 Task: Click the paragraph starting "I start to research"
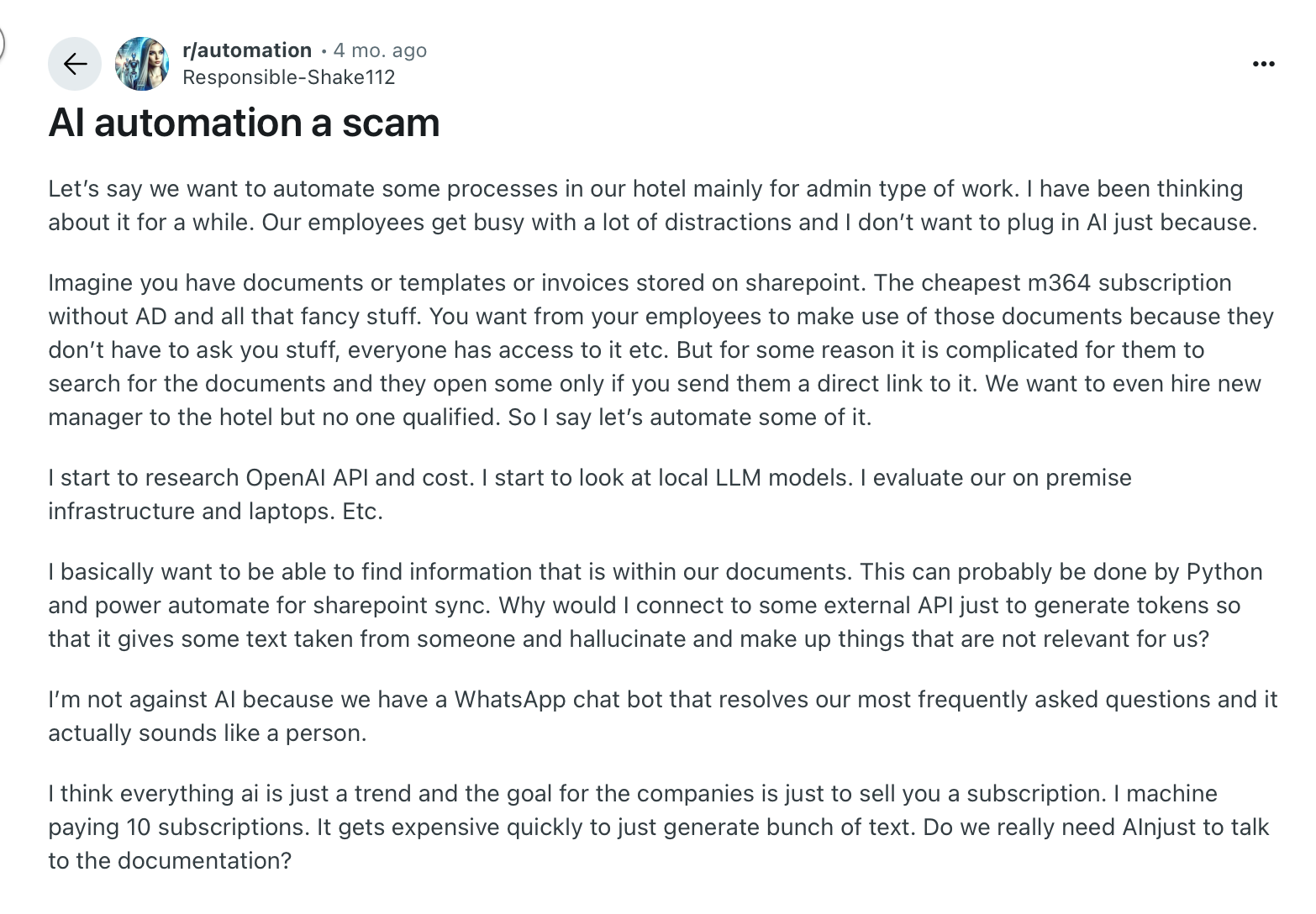point(589,494)
